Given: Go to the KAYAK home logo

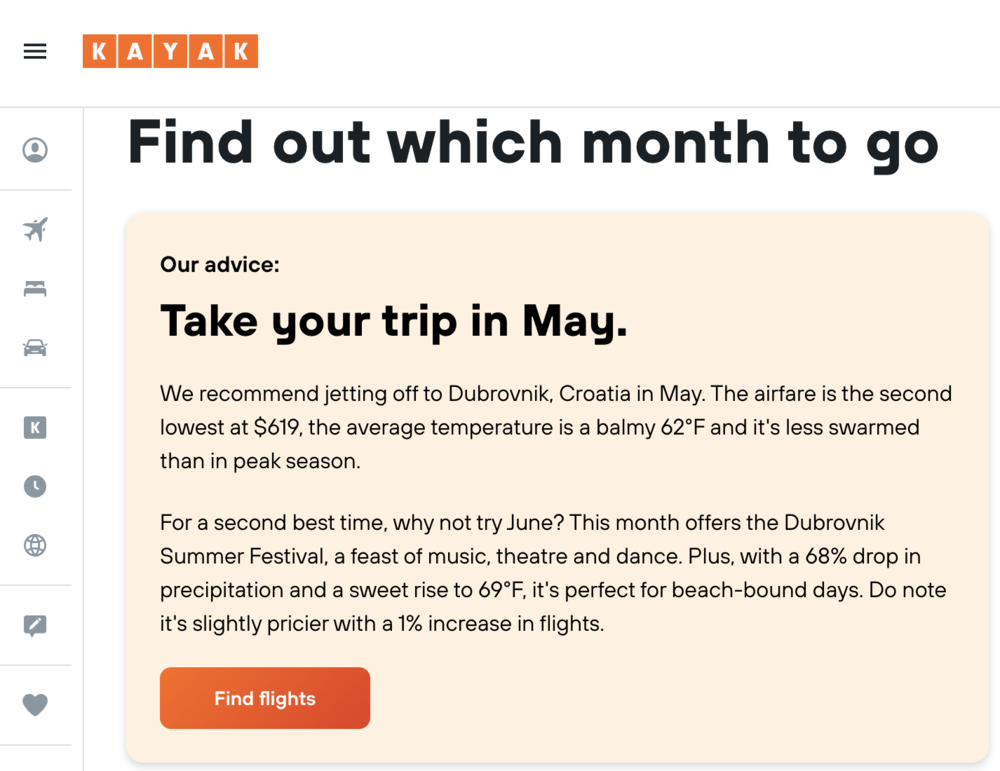Looking at the screenshot, I should 170,51.
